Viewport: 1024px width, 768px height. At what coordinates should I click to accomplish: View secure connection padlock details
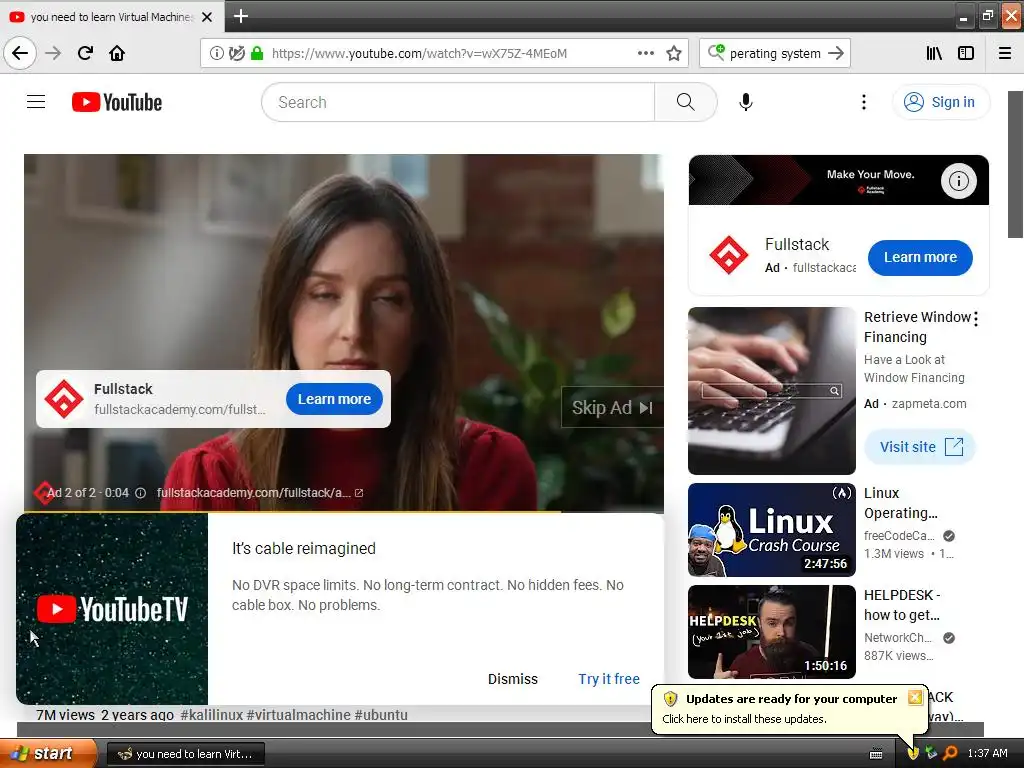(257, 54)
